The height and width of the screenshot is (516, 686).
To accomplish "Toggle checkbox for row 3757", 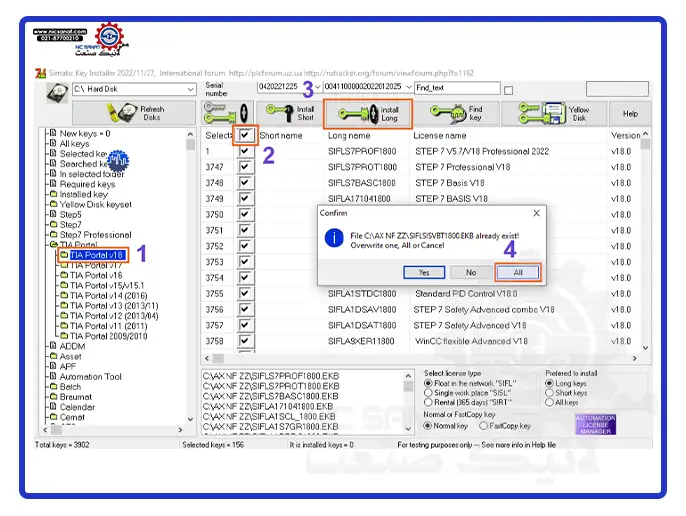I will point(245,325).
